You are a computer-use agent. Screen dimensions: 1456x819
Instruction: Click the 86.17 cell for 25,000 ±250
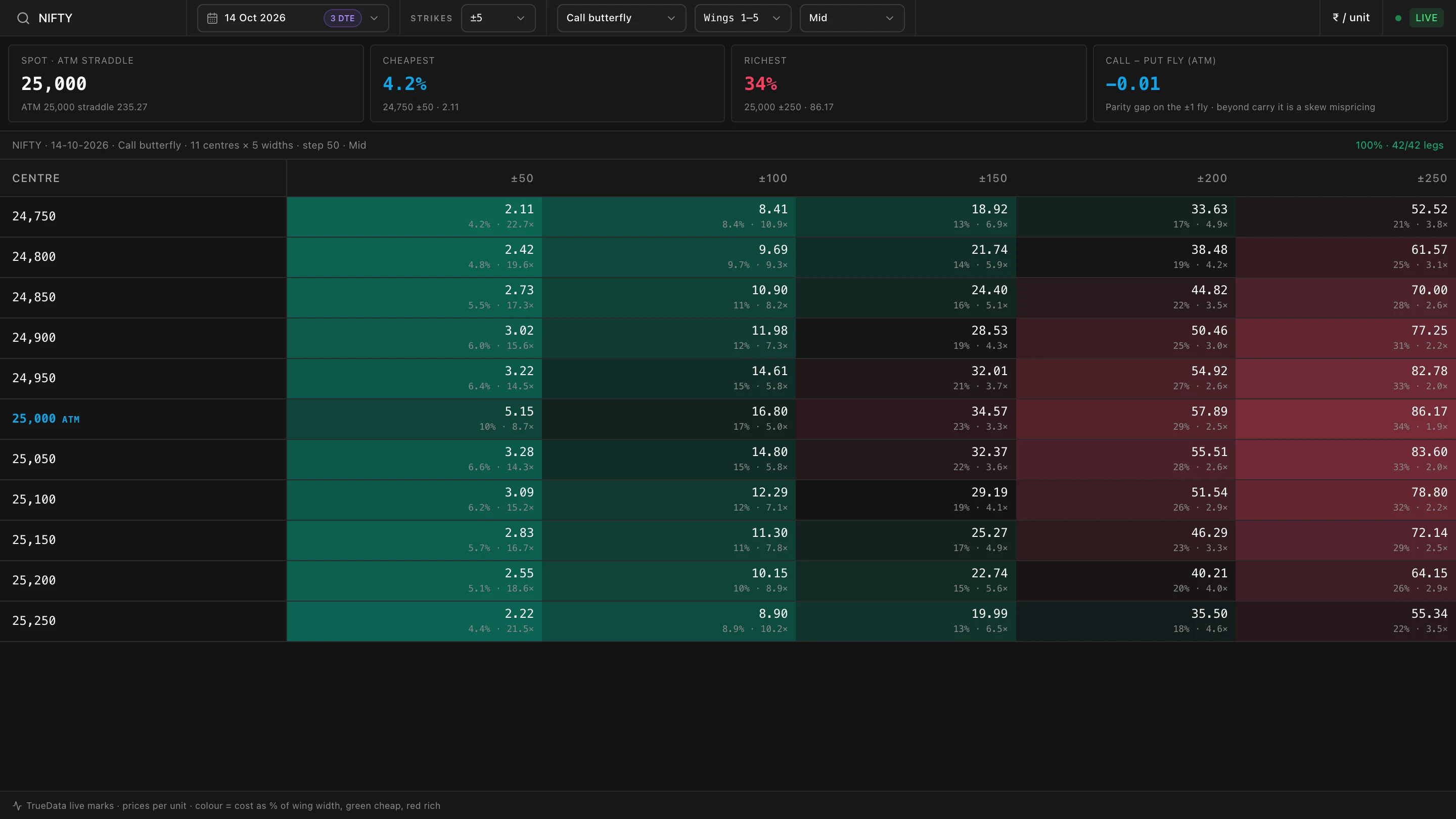click(x=1345, y=419)
